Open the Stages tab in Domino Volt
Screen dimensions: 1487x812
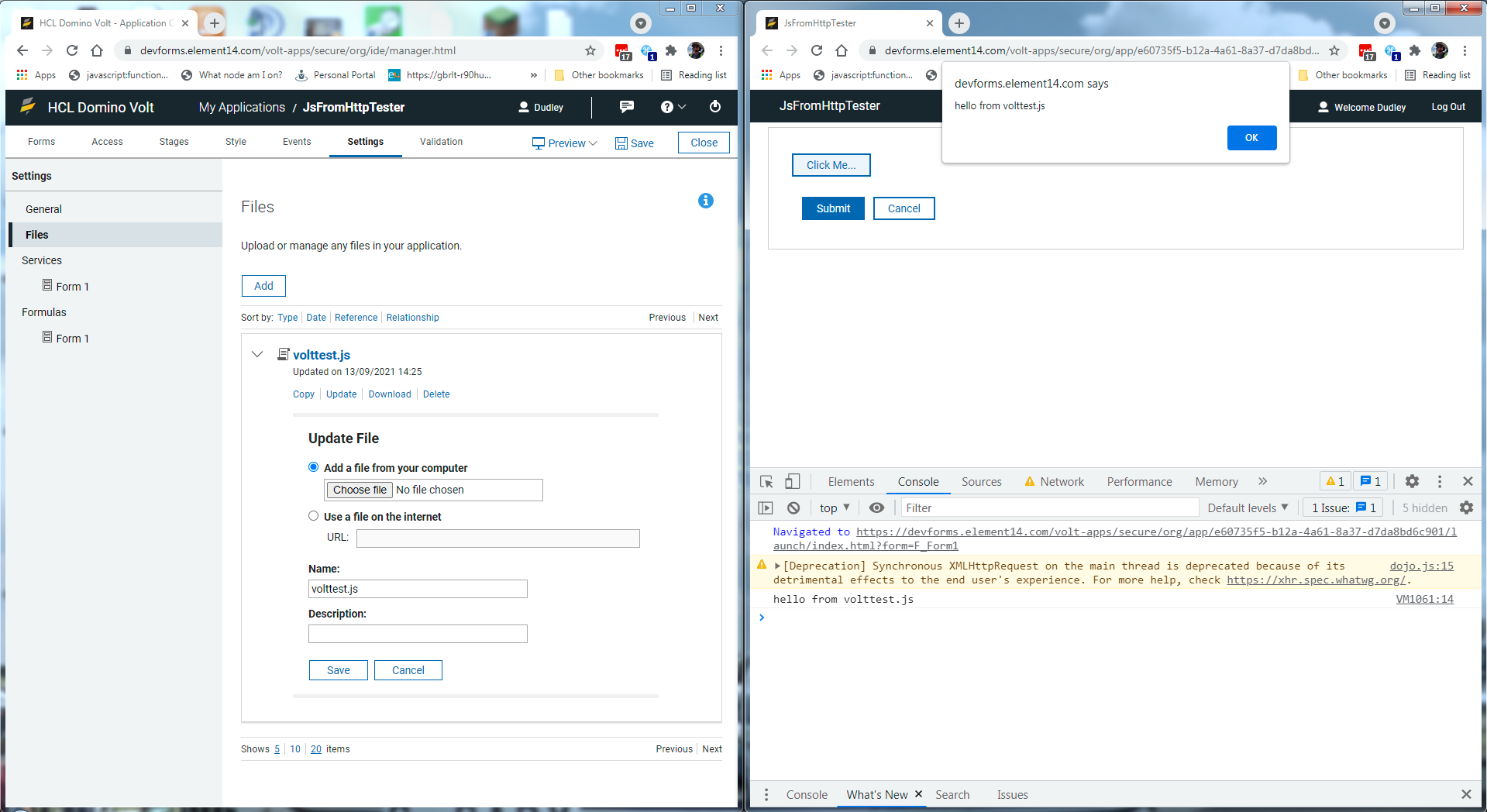click(x=173, y=142)
